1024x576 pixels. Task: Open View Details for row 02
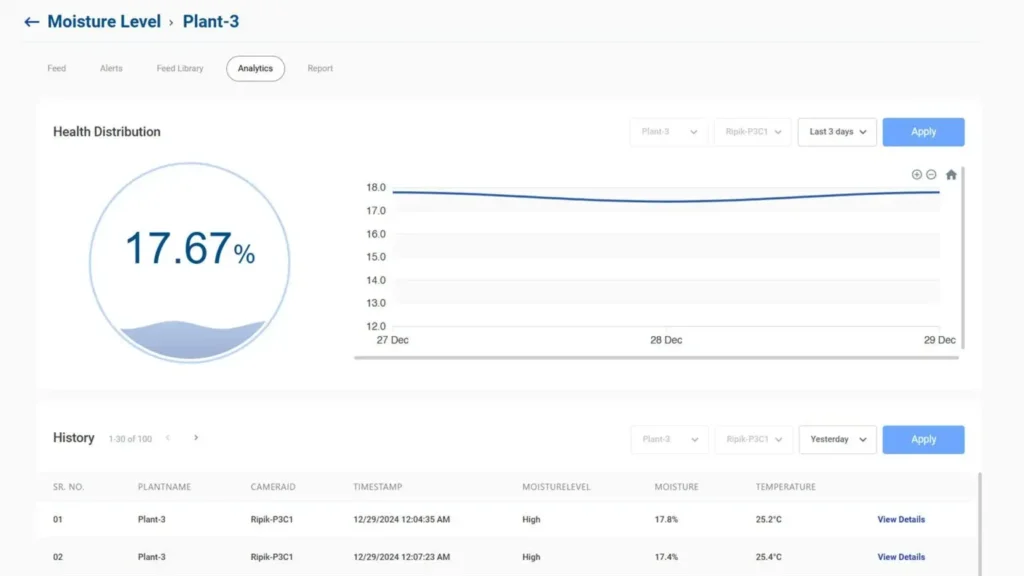901,557
